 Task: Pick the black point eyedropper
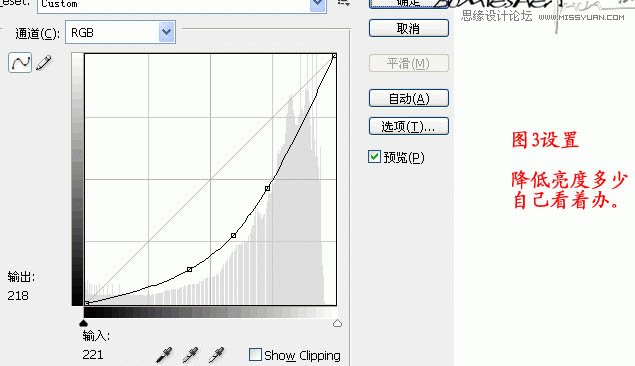click(164, 355)
